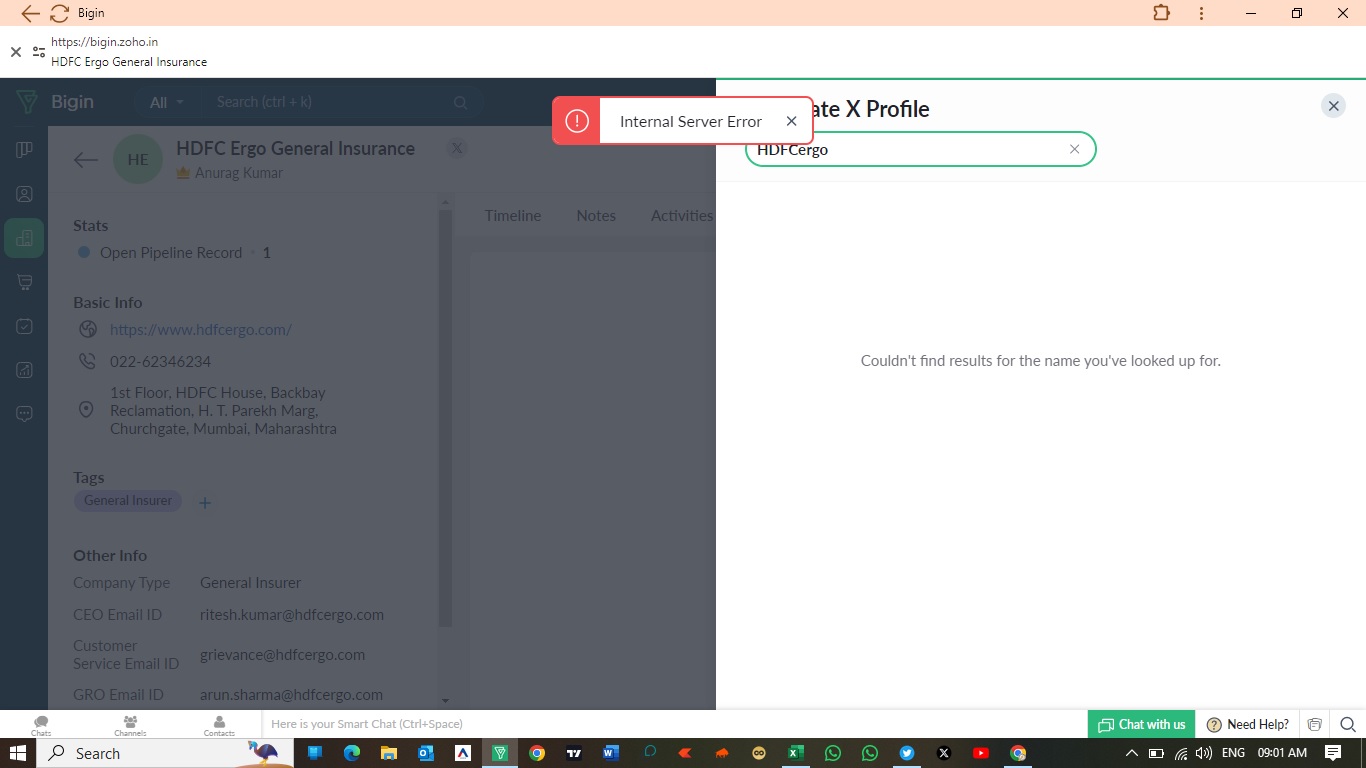Open Channels in the bottom bar
The image size is (1366, 768).
point(130,725)
